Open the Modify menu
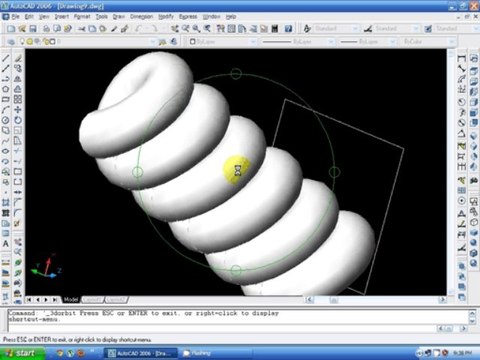Screen dimensions: 480x360 coord(166,16)
